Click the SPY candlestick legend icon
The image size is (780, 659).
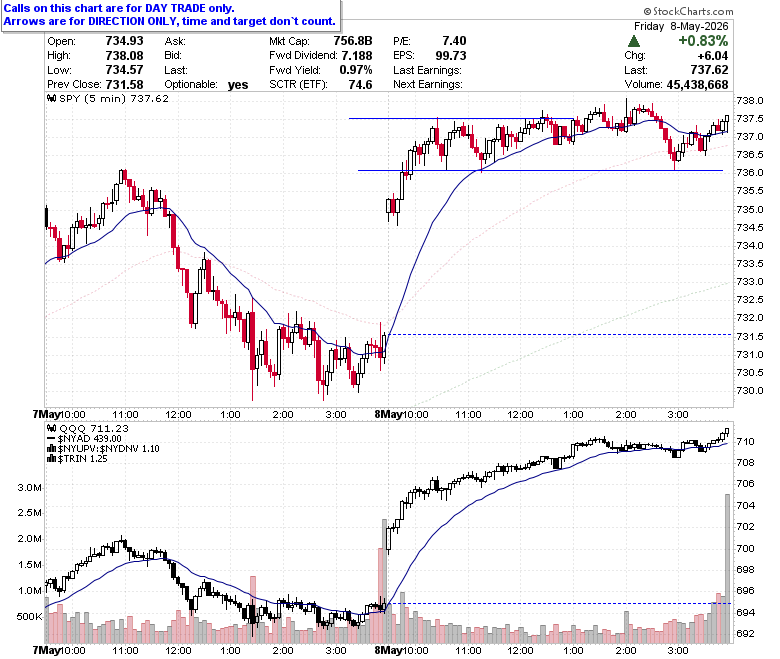point(51,98)
